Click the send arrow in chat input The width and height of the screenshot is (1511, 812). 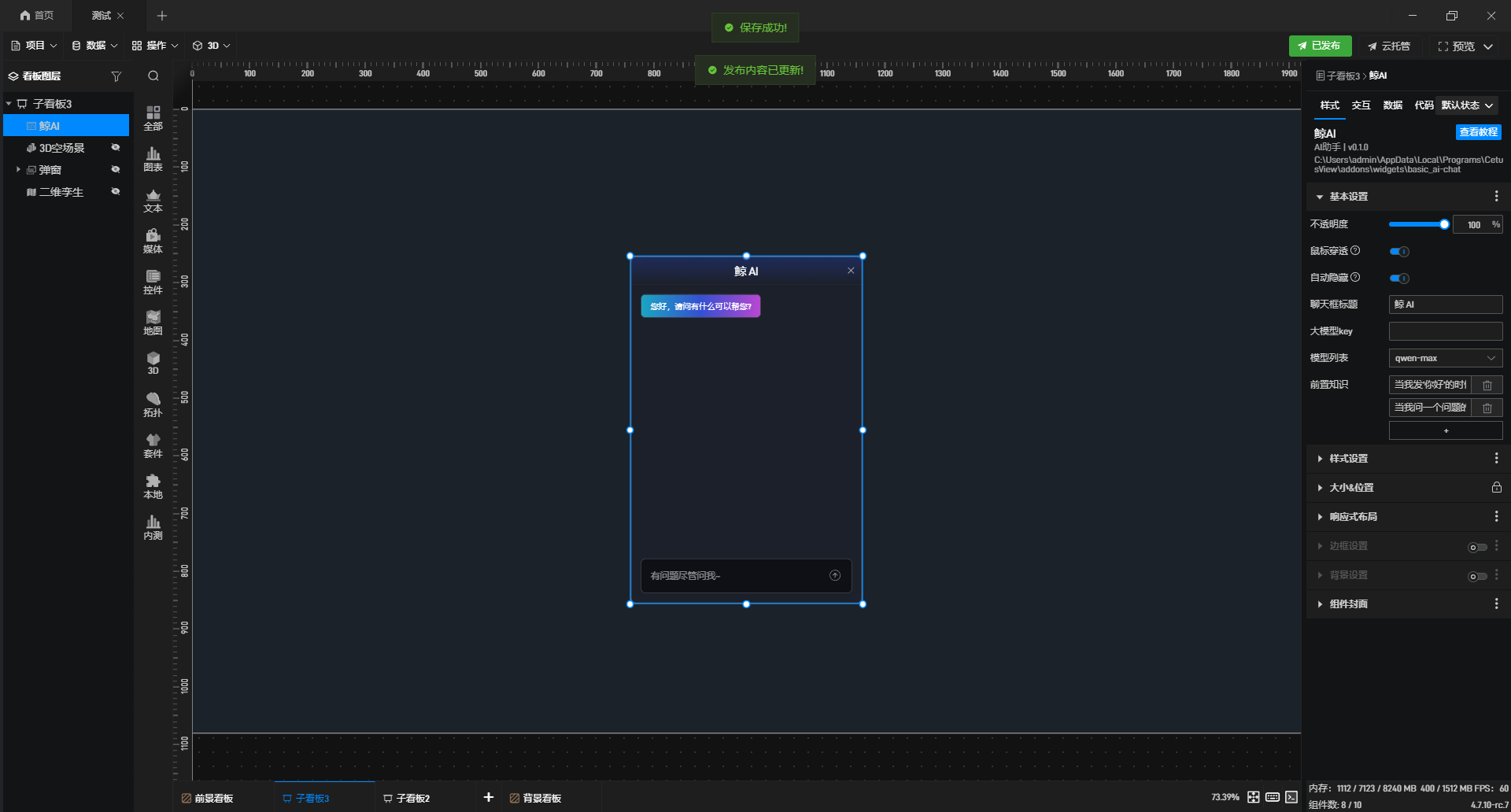(835, 575)
